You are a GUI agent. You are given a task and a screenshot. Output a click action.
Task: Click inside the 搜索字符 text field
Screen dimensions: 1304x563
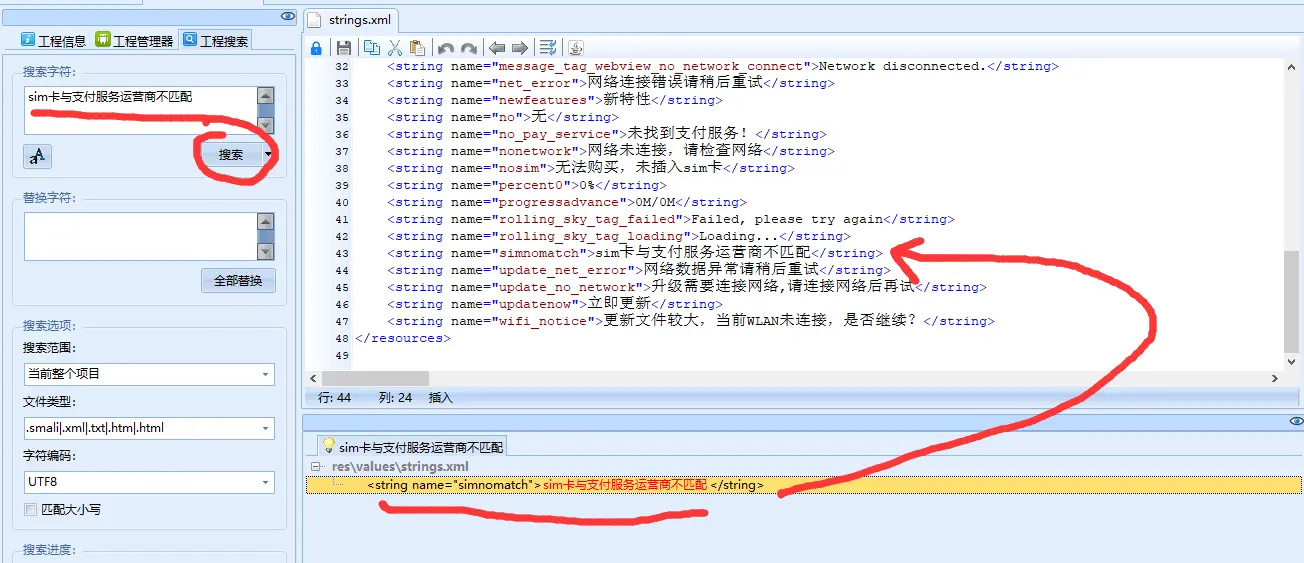[140, 110]
